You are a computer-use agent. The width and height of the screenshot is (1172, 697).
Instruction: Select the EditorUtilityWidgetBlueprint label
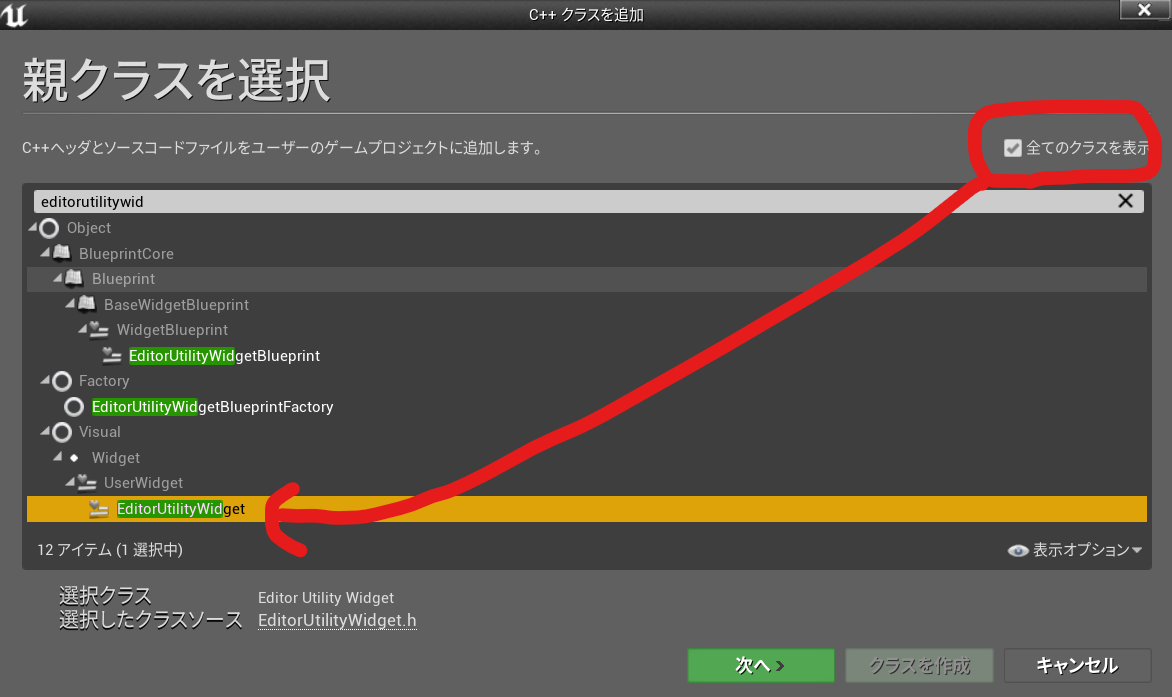(x=224, y=356)
